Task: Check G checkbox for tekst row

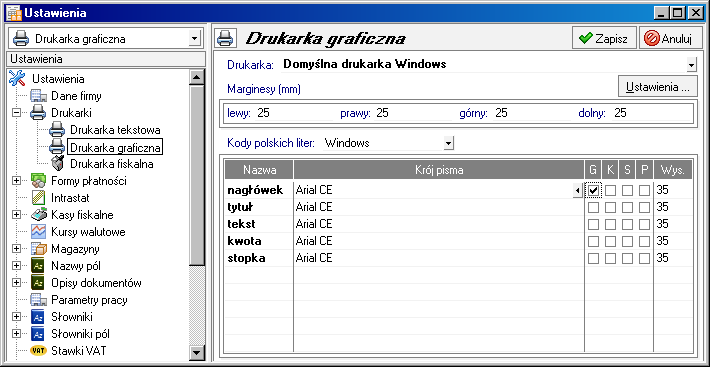Action: pyautogui.click(x=593, y=224)
